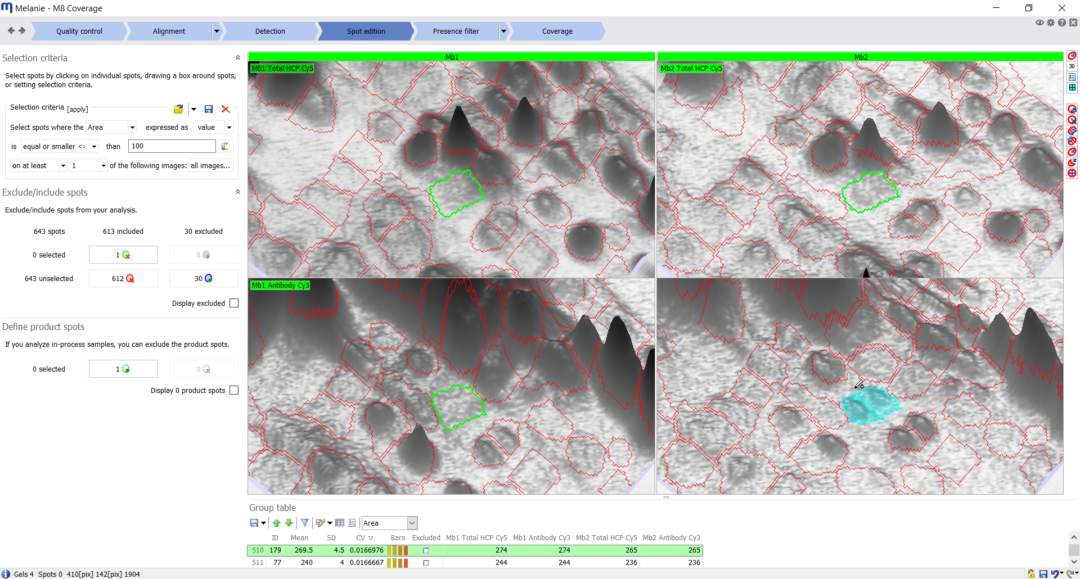The height and width of the screenshot is (579, 1080).
Task: Check the Display 0 product spots box
Action: point(234,390)
